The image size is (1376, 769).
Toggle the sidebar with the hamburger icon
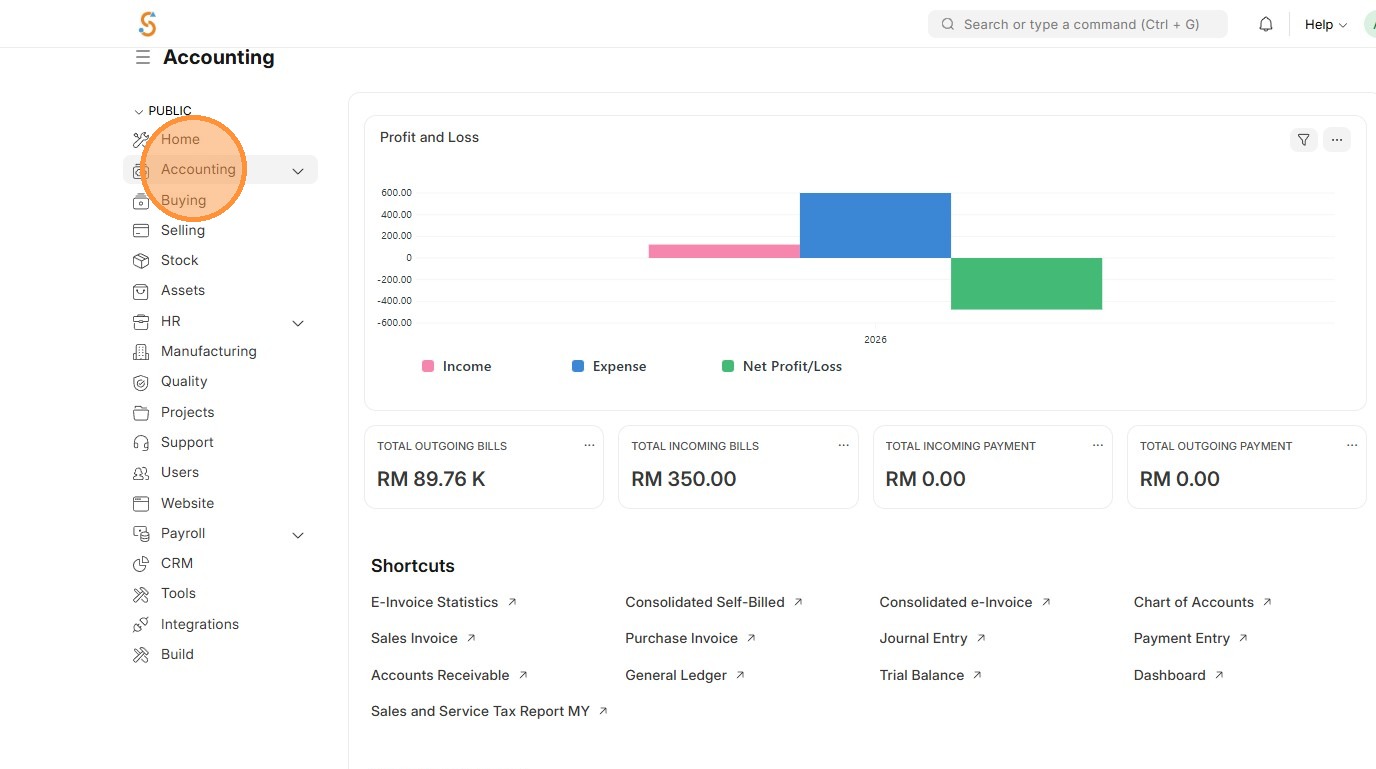pos(143,58)
